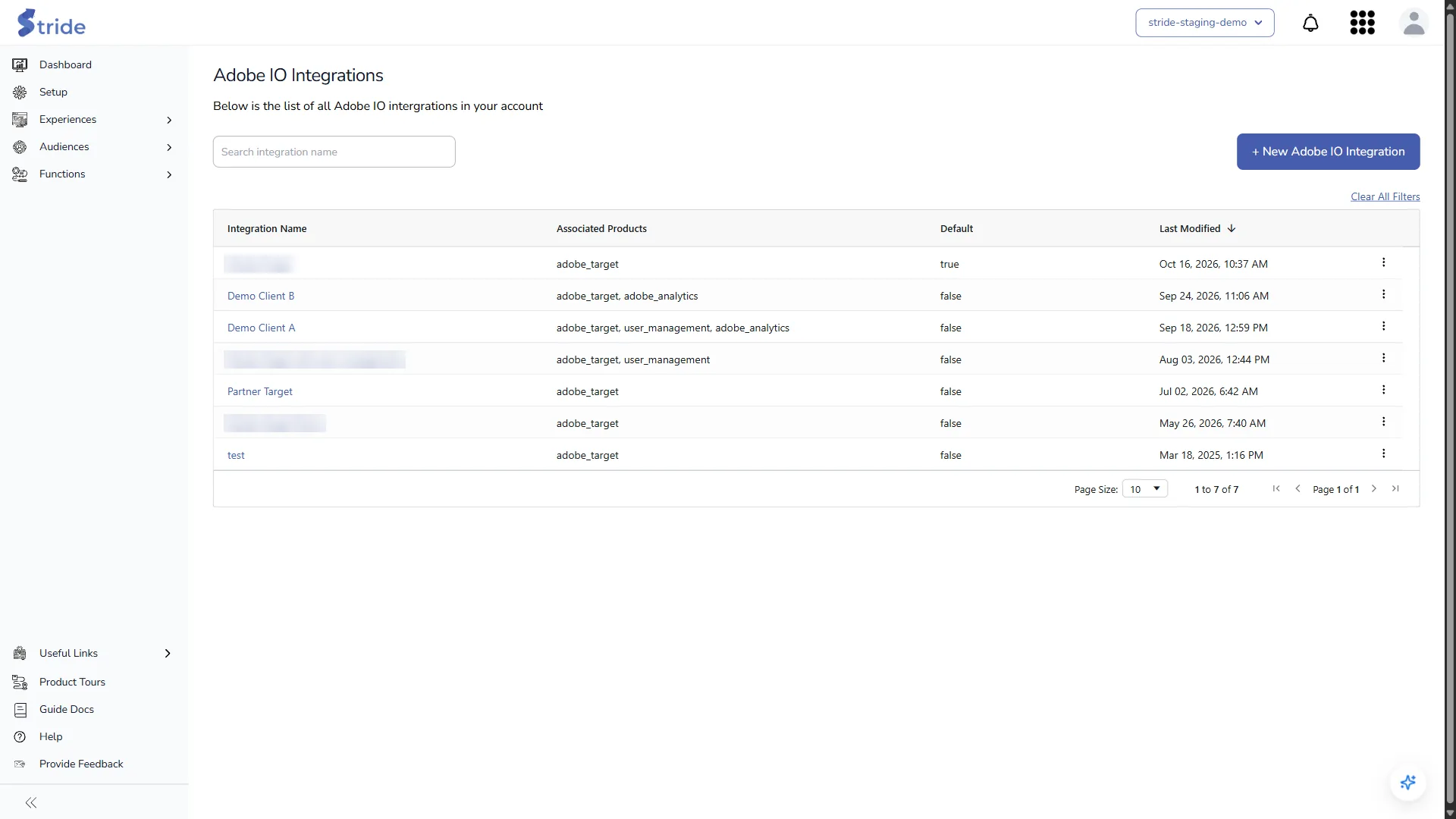Open row actions for May 26 entry
The image size is (1456, 819).
point(1383,422)
